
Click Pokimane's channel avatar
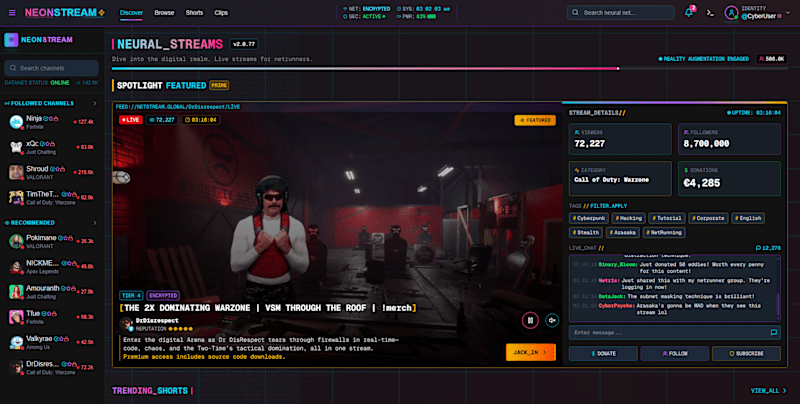click(x=16, y=241)
